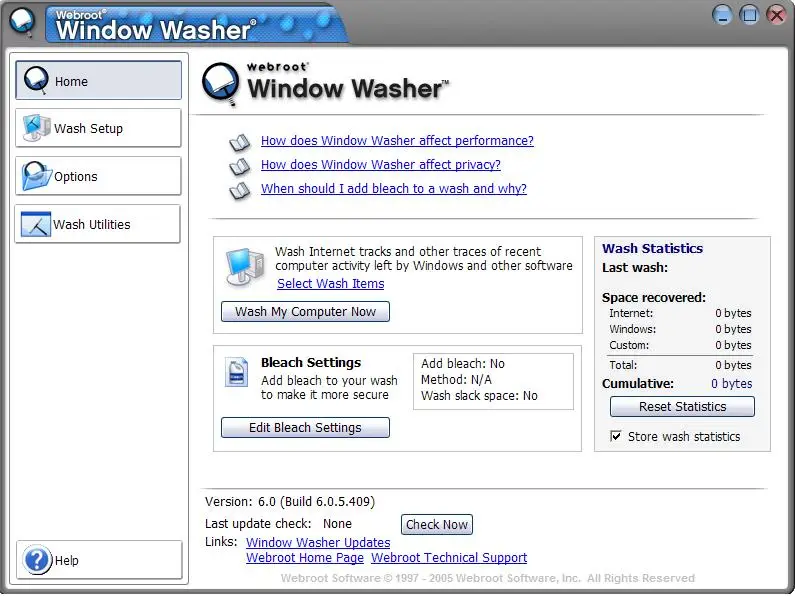Screen dimensions: 795x596
Task: Open 'How does Window Washer affect privacy?' link
Action: coord(381,164)
